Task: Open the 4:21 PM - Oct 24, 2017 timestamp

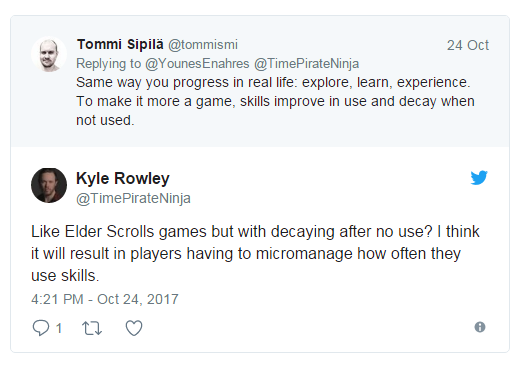Action: pos(105,299)
